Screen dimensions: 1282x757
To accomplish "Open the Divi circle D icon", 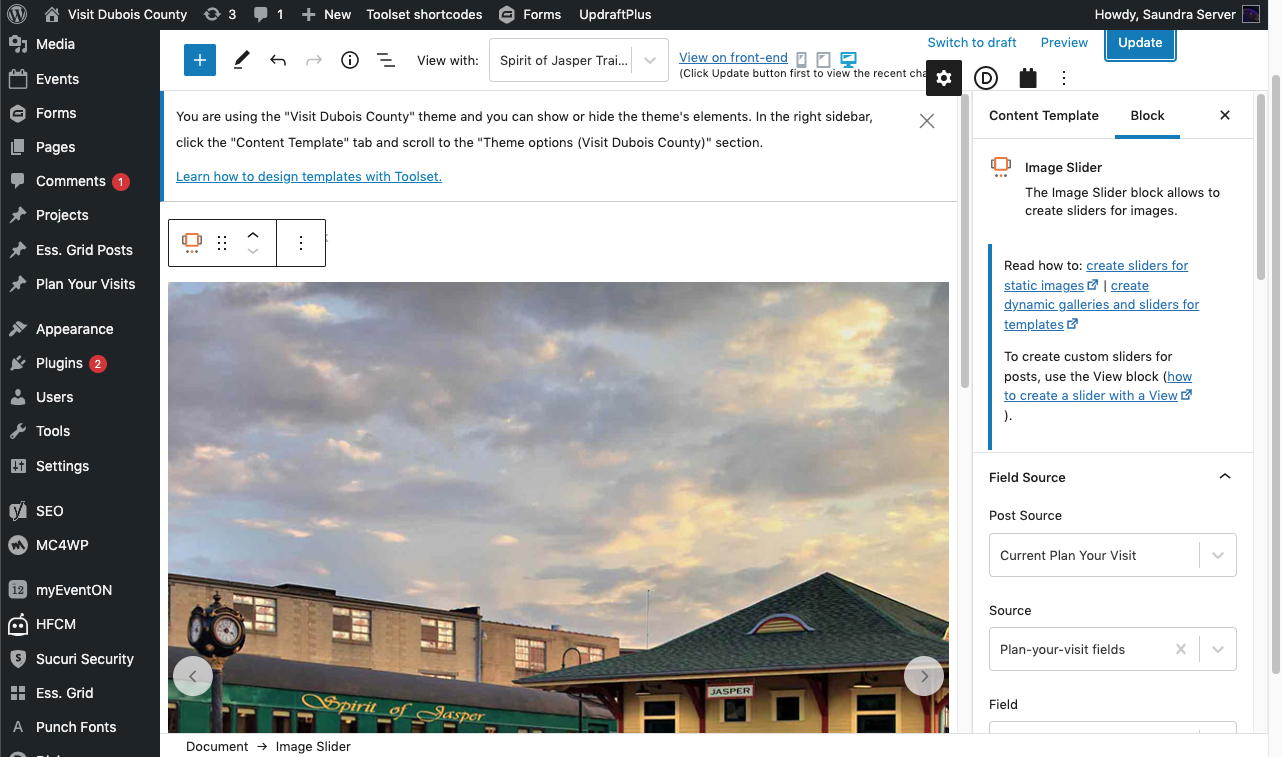I will [x=986, y=78].
